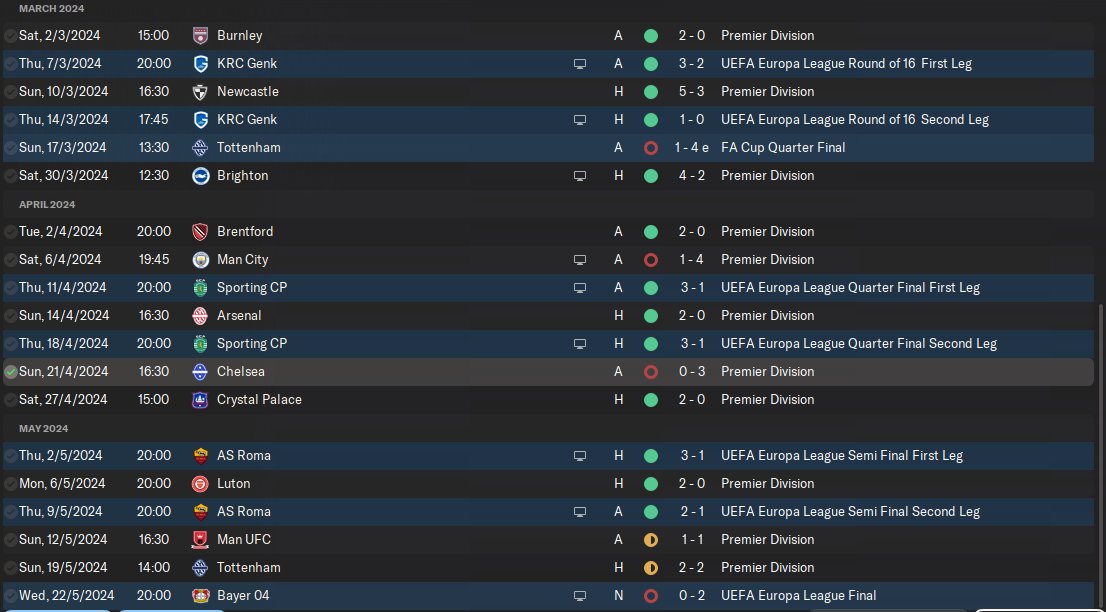Click the AS Roma badge on 2/5/2024

point(200,455)
